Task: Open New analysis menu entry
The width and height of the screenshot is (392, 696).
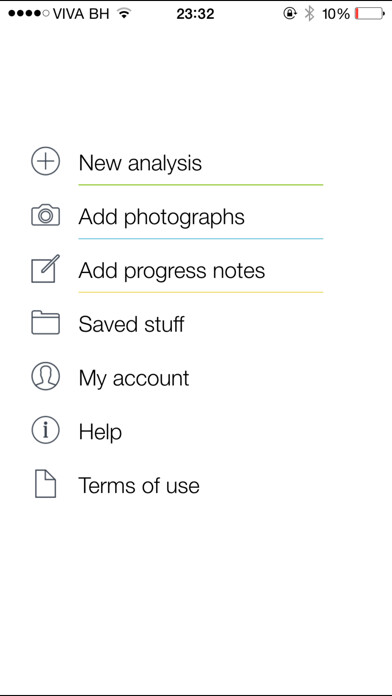Action: coord(140,163)
